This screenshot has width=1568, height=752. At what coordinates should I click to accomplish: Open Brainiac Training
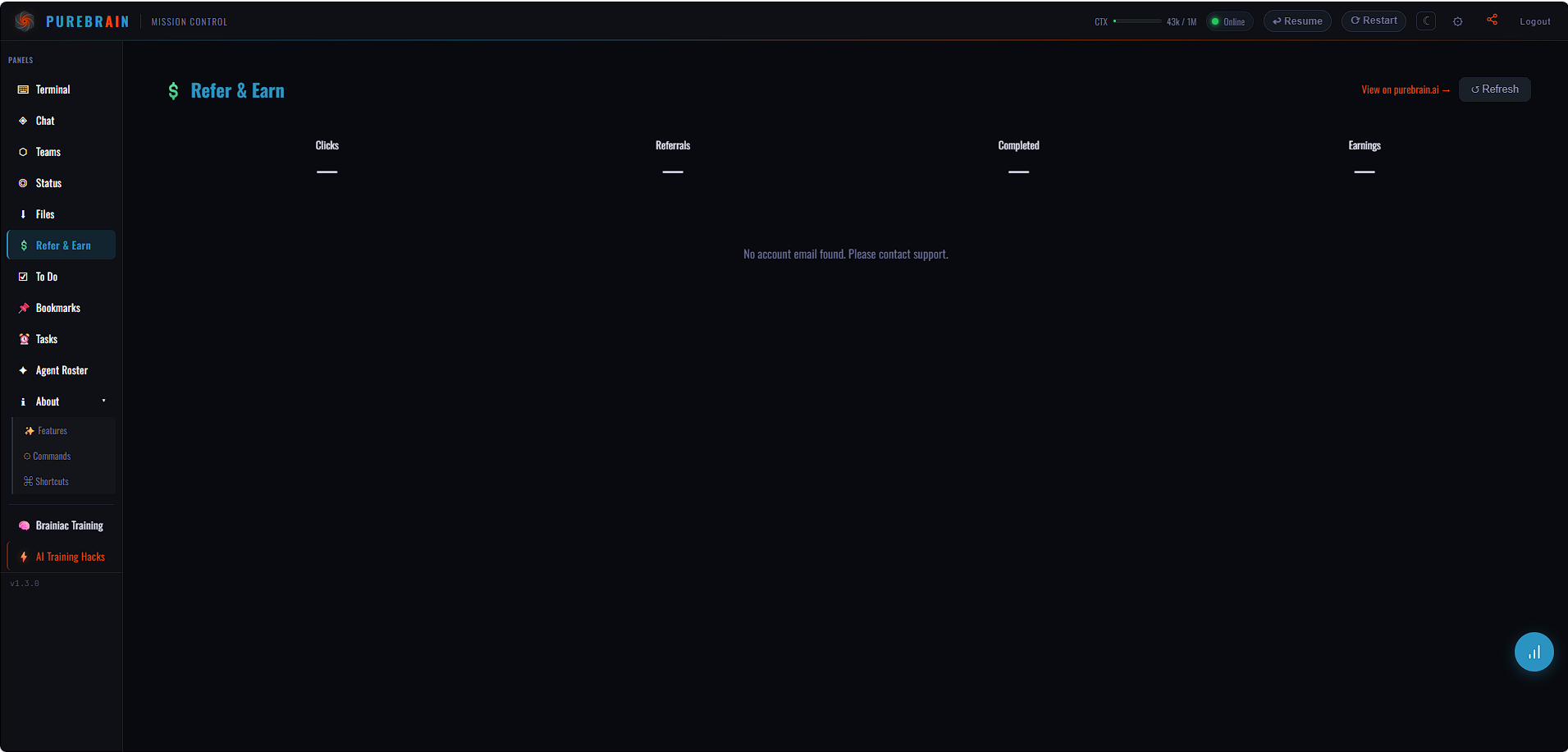pyautogui.click(x=62, y=525)
